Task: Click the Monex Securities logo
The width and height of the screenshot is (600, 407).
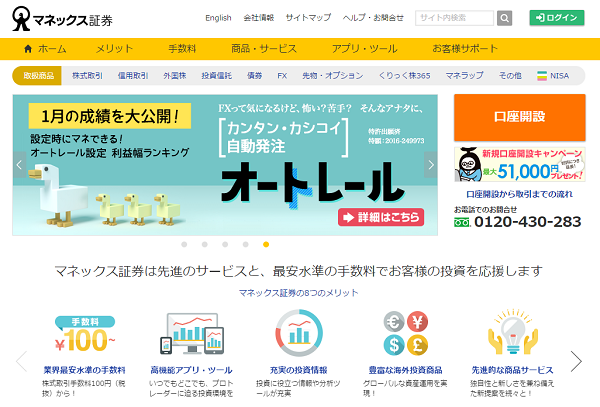Action: click(x=62, y=18)
